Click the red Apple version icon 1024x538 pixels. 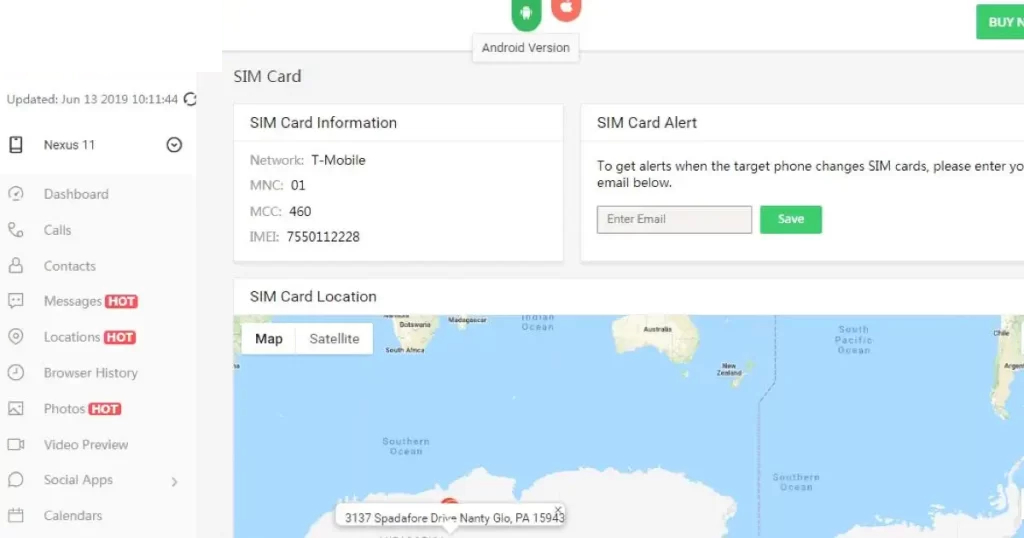click(566, 9)
